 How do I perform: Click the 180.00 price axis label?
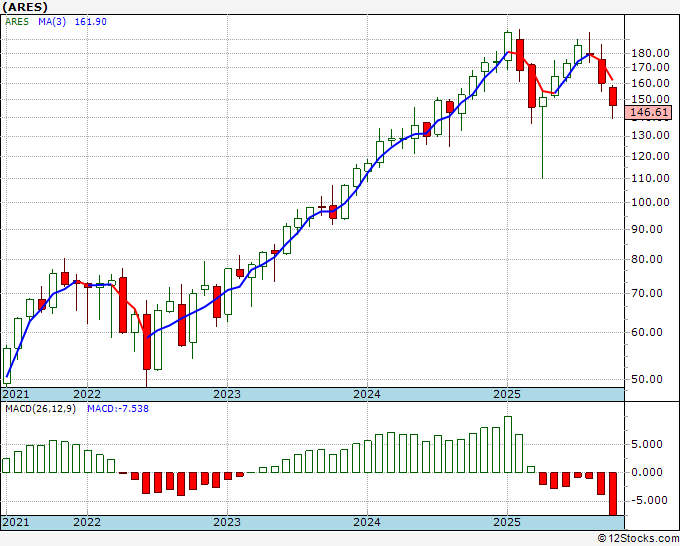pyautogui.click(x=650, y=53)
